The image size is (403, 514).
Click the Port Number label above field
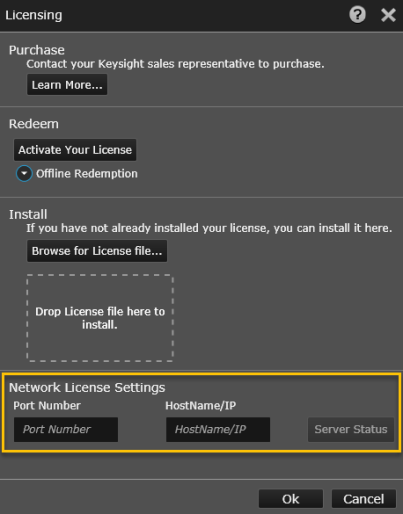coord(47,405)
